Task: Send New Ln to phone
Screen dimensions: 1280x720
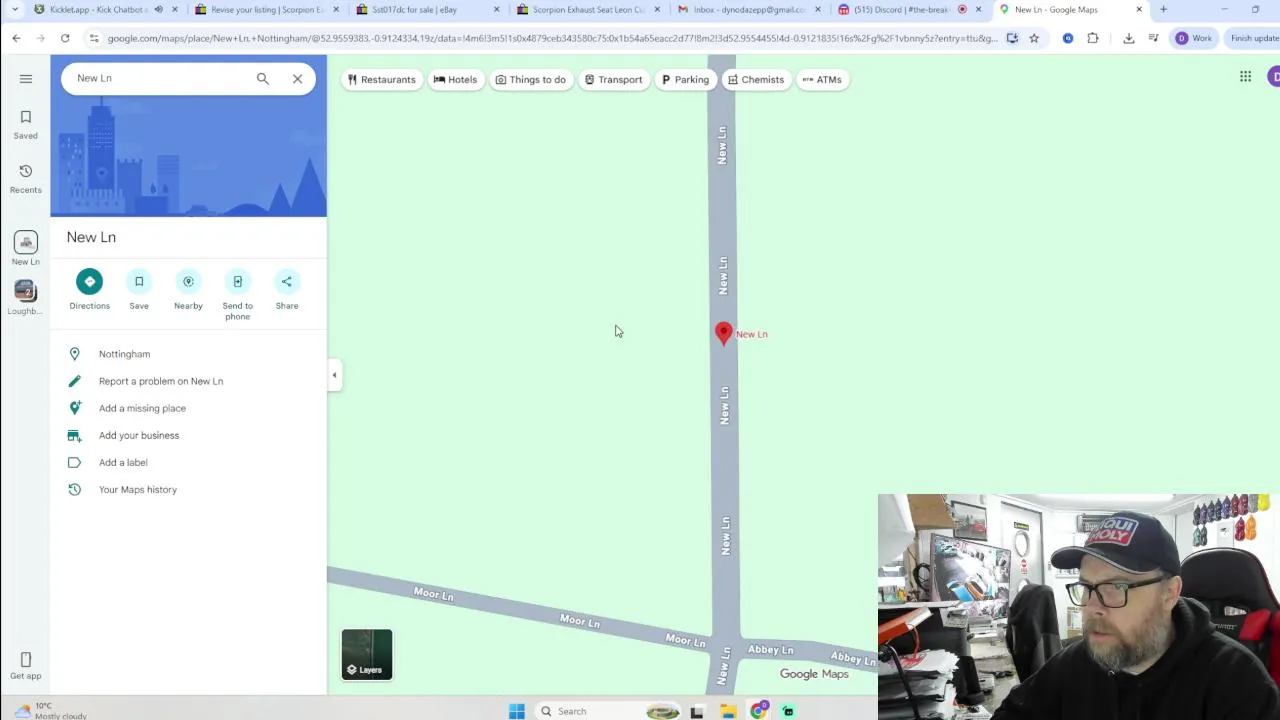Action: pyautogui.click(x=237, y=295)
